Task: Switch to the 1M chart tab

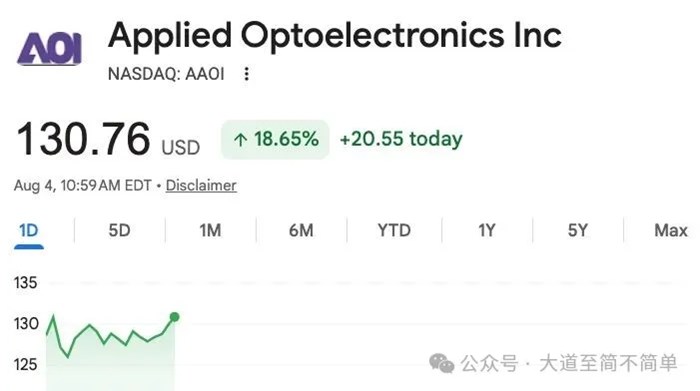Action: [x=210, y=231]
